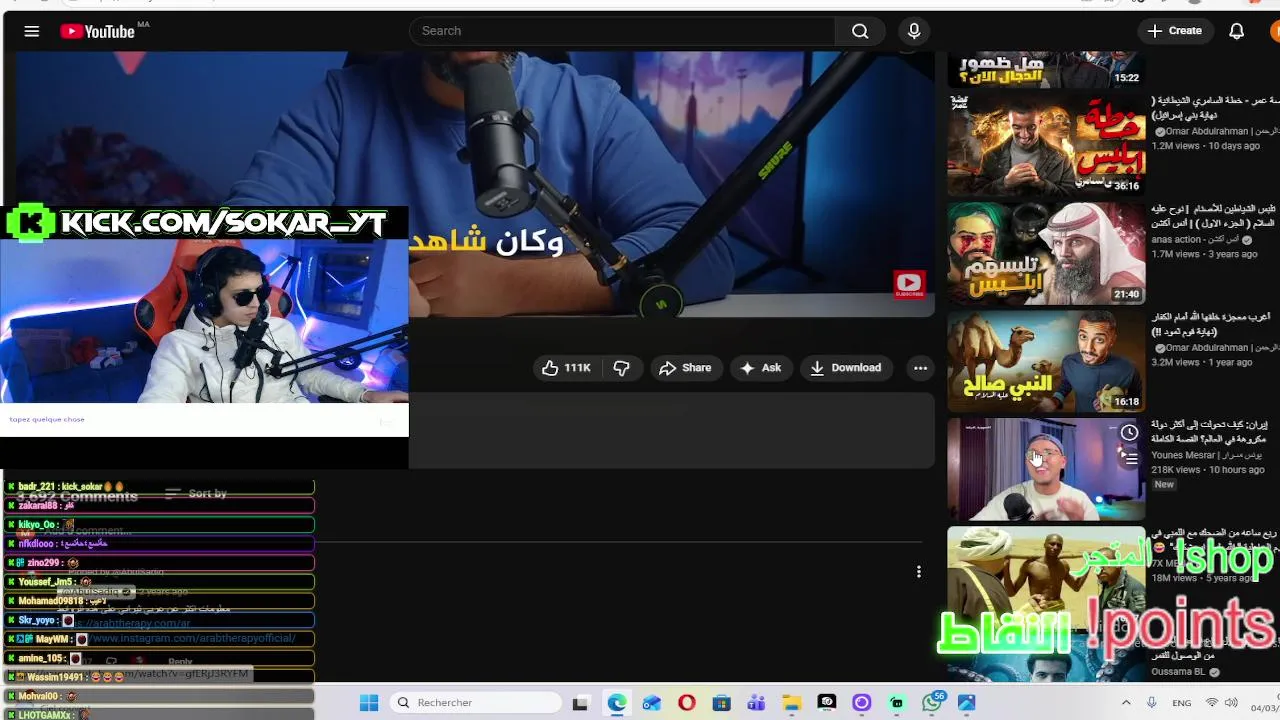Image resolution: width=1280 pixels, height=720 pixels.
Task: Open Task View on the taskbar
Action: (580, 703)
